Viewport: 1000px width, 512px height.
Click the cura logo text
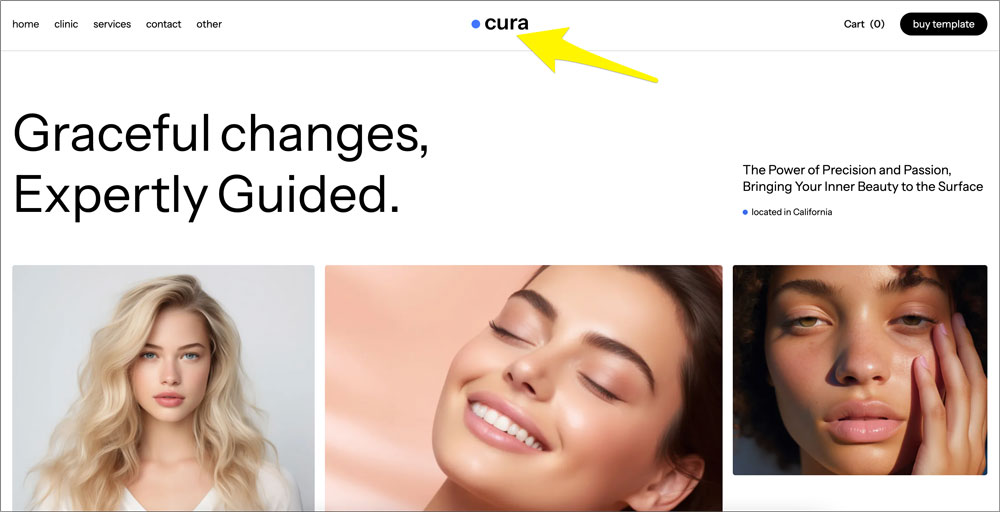point(506,24)
